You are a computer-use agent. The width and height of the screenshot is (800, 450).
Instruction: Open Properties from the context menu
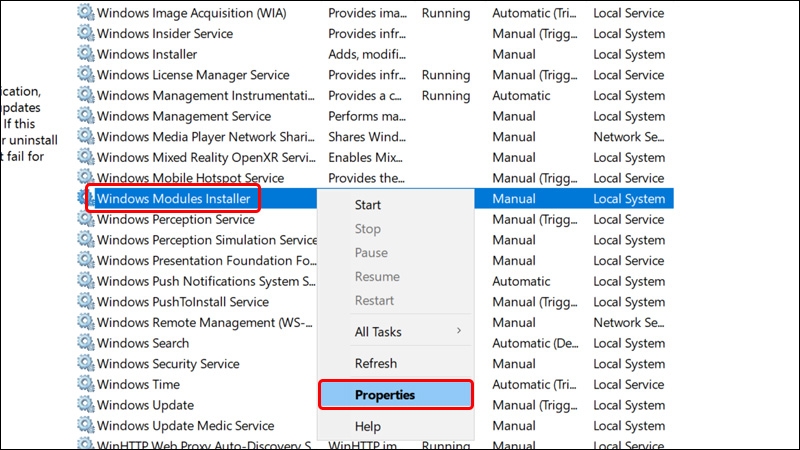point(395,395)
